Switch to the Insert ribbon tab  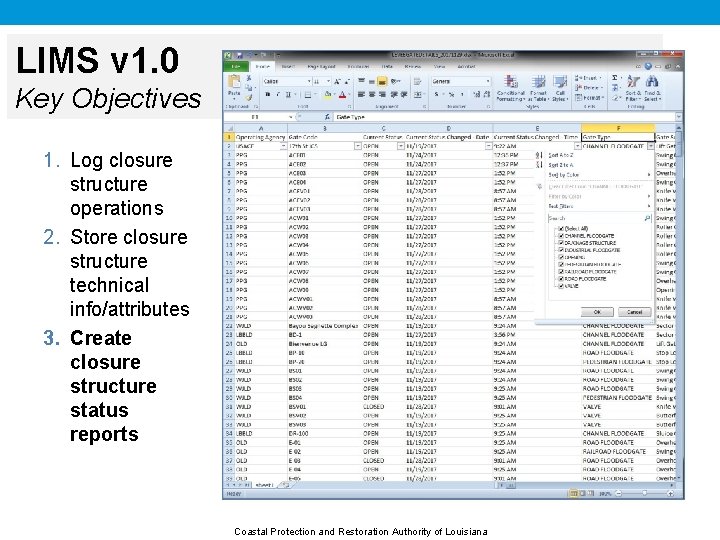[x=288, y=67]
